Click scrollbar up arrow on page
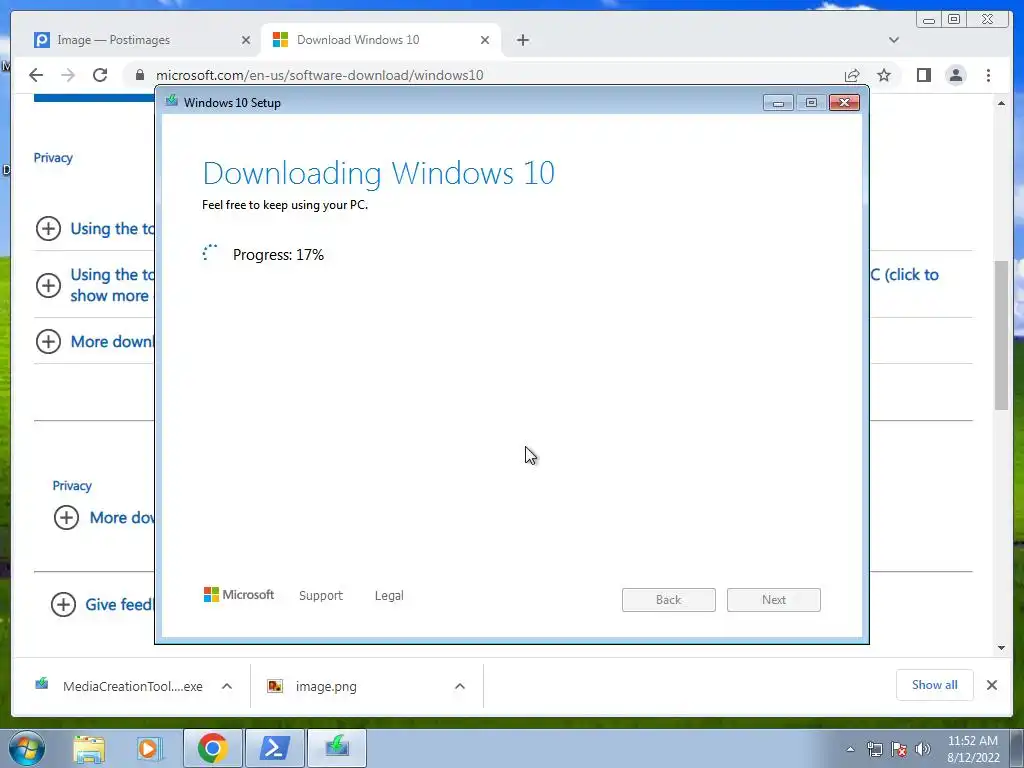The image size is (1024, 768). [x=1001, y=103]
